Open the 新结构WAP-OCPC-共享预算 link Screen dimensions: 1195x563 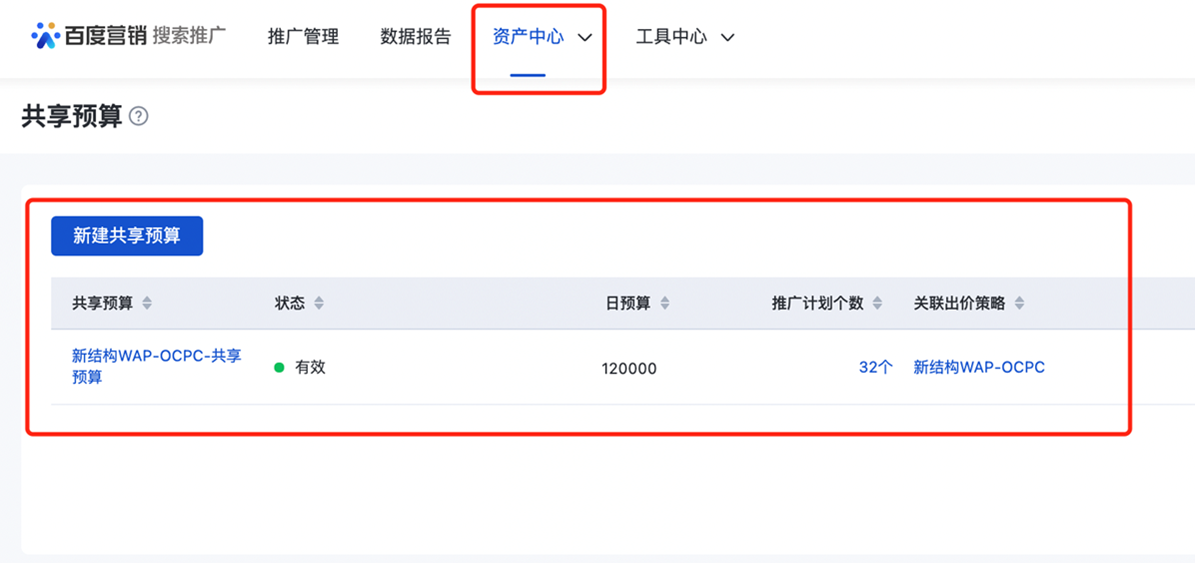tap(157, 366)
